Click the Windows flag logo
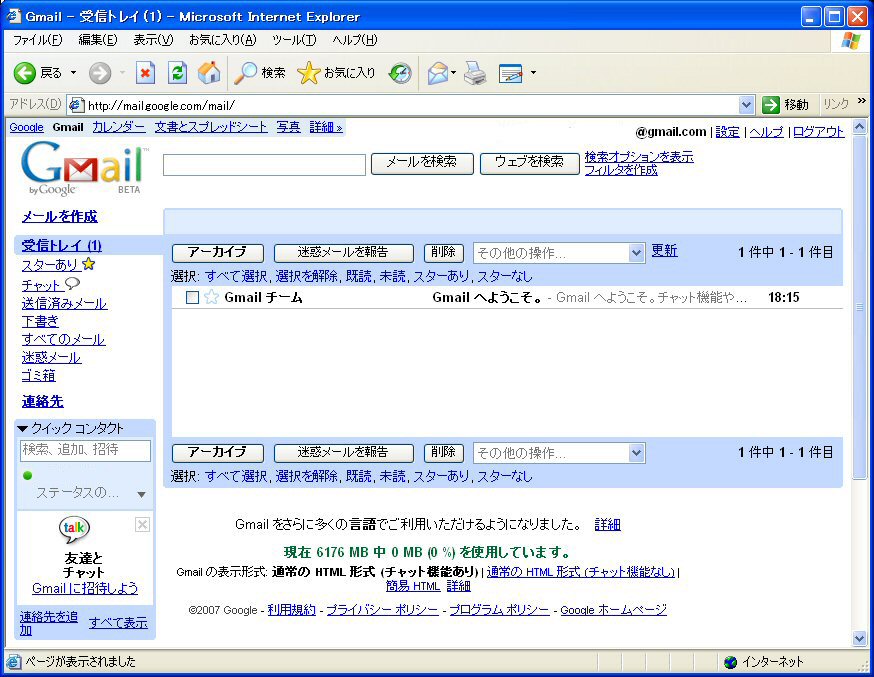Image resolution: width=874 pixels, height=677 pixels. pyautogui.click(x=851, y=40)
